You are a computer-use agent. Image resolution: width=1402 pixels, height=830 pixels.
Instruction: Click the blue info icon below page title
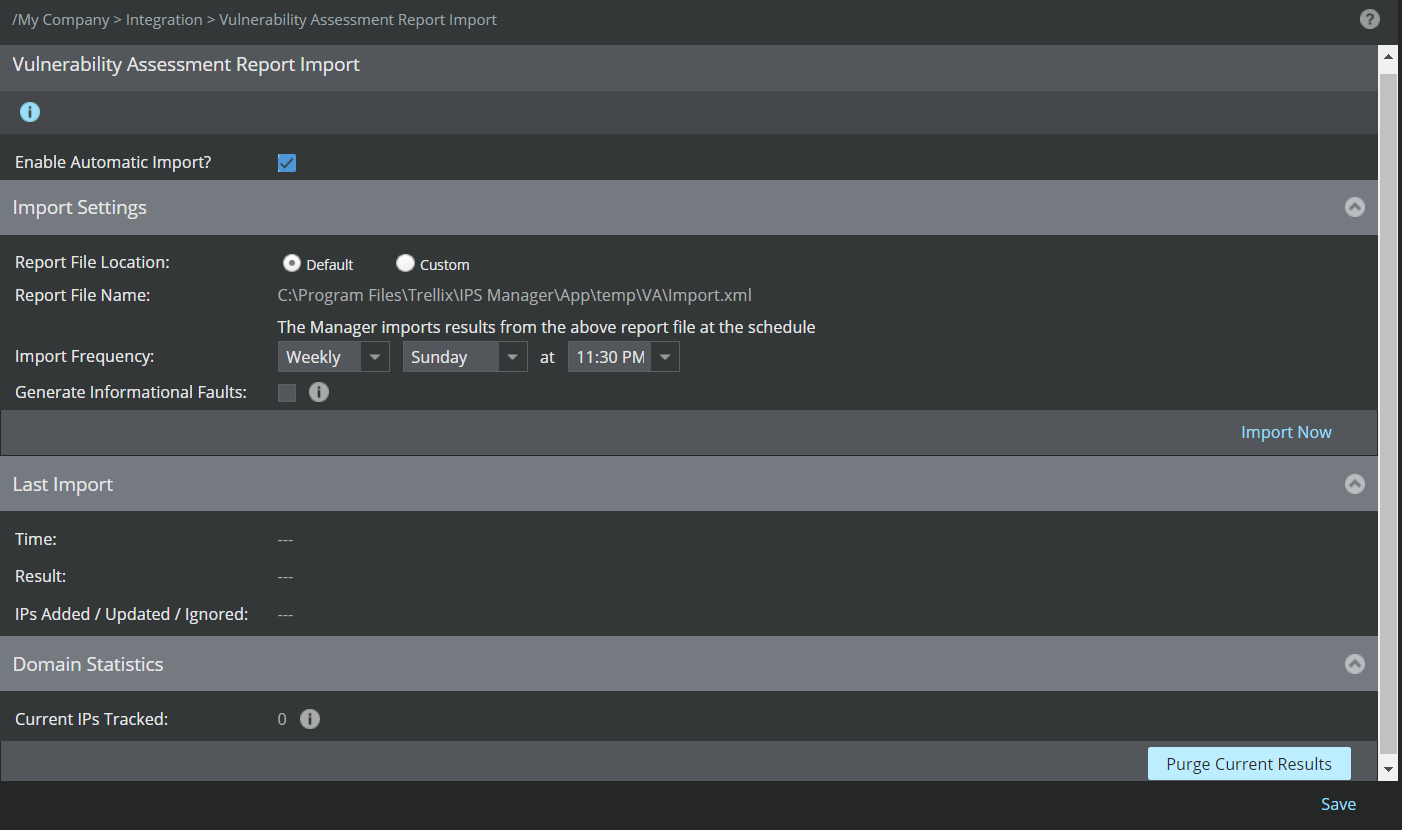(30, 112)
